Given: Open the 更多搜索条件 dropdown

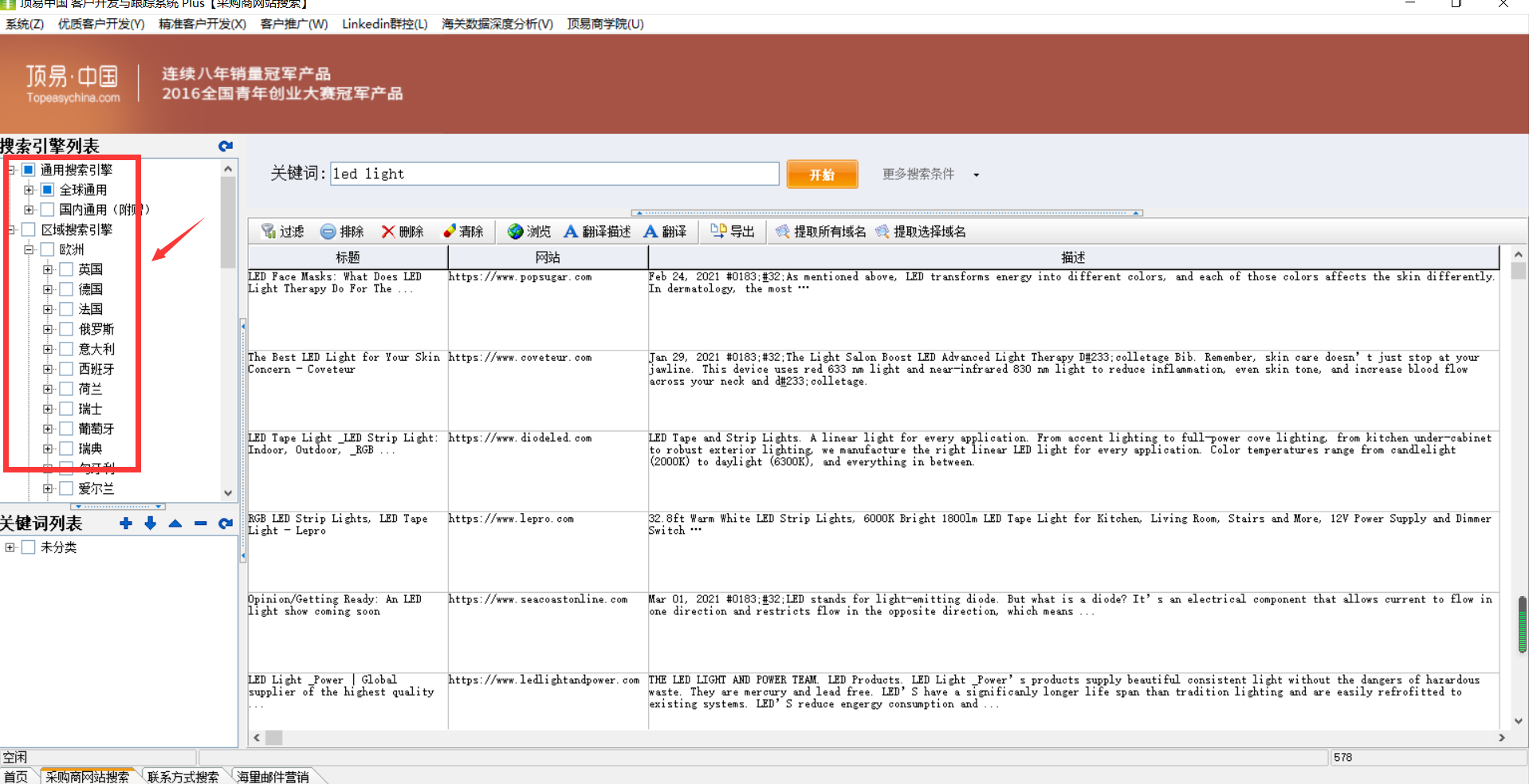Looking at the screenshot, I should 976,174.
